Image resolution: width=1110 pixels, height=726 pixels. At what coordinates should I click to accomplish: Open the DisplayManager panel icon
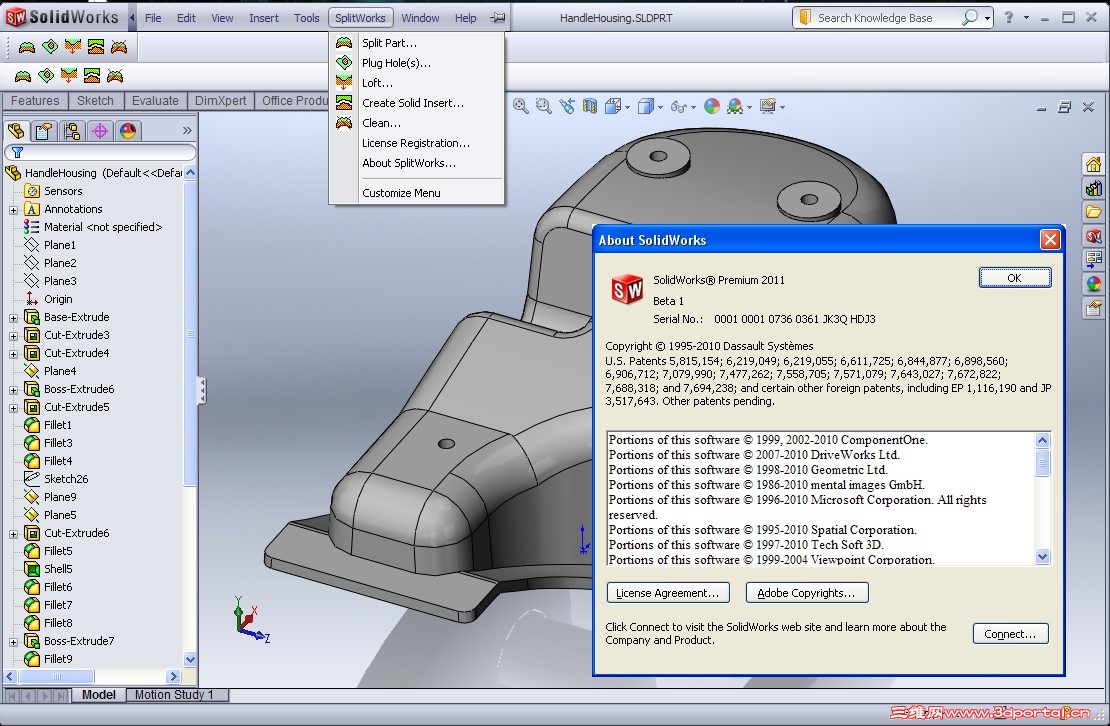(x=127, y=131)
